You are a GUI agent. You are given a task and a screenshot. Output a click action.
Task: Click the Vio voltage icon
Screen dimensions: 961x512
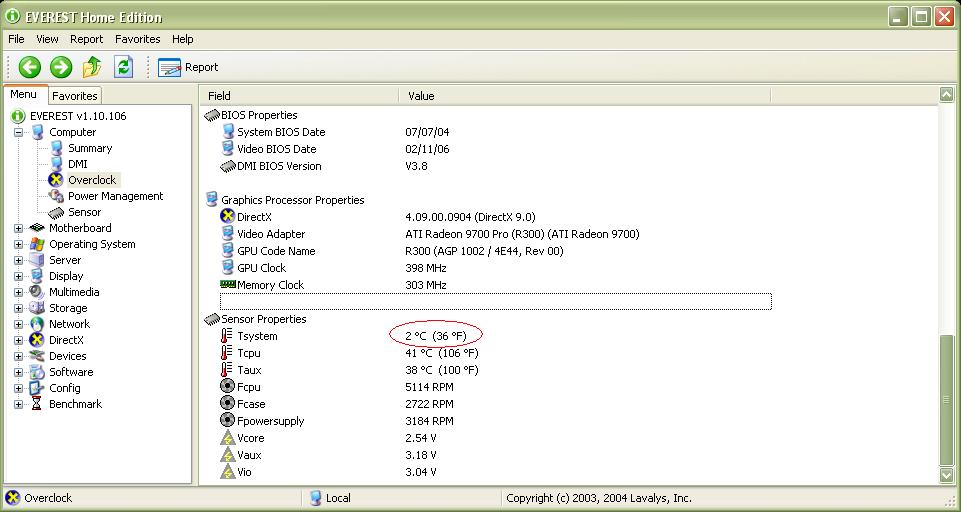[x=228, y=472]
